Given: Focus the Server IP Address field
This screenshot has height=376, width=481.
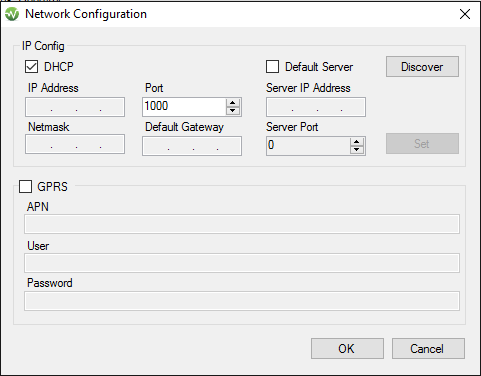Looking at the screenshot, I should tap(316, 107).
